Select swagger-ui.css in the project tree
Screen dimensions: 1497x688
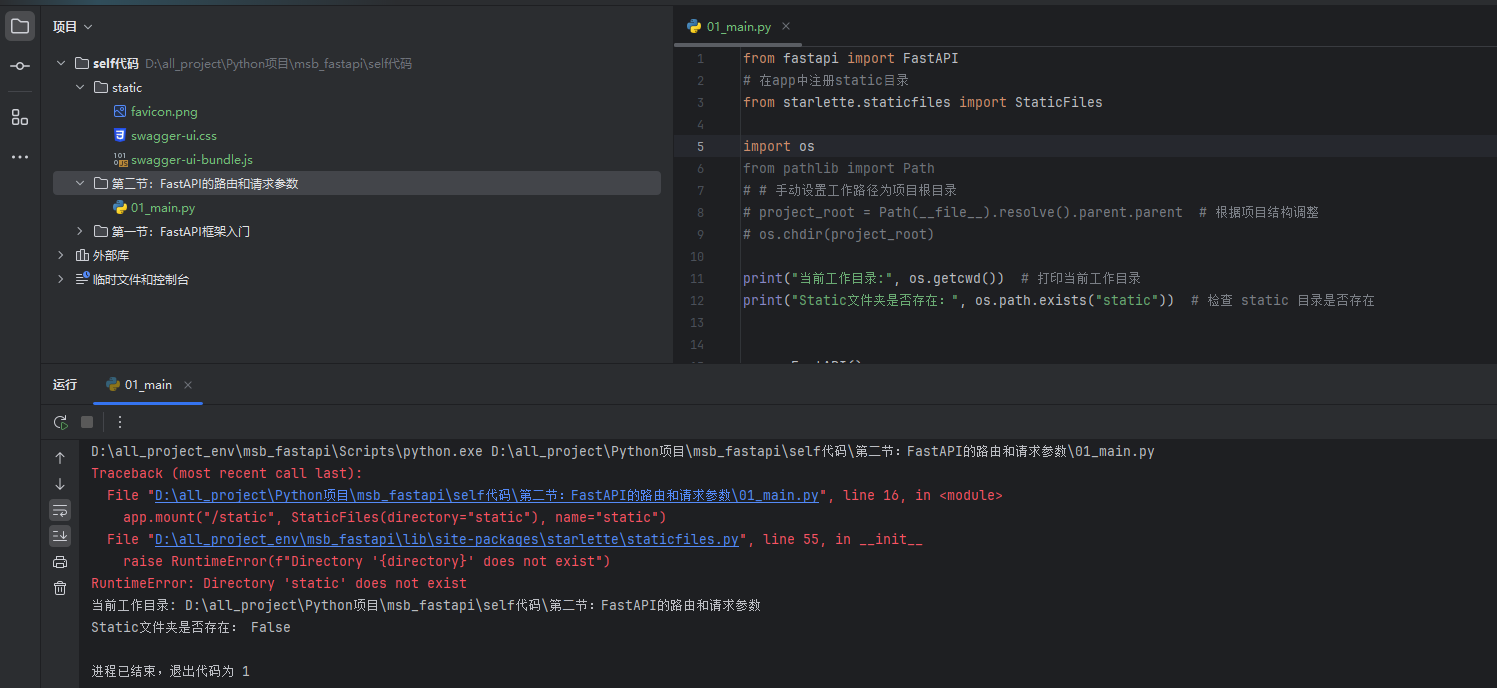pyautogui.click(x=173, y=136)
